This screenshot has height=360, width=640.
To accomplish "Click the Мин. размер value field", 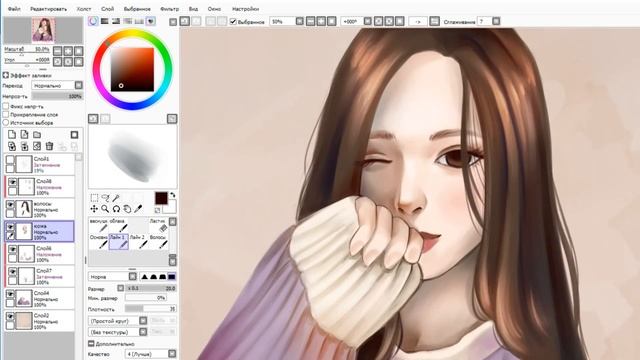I will click(146, 298).
